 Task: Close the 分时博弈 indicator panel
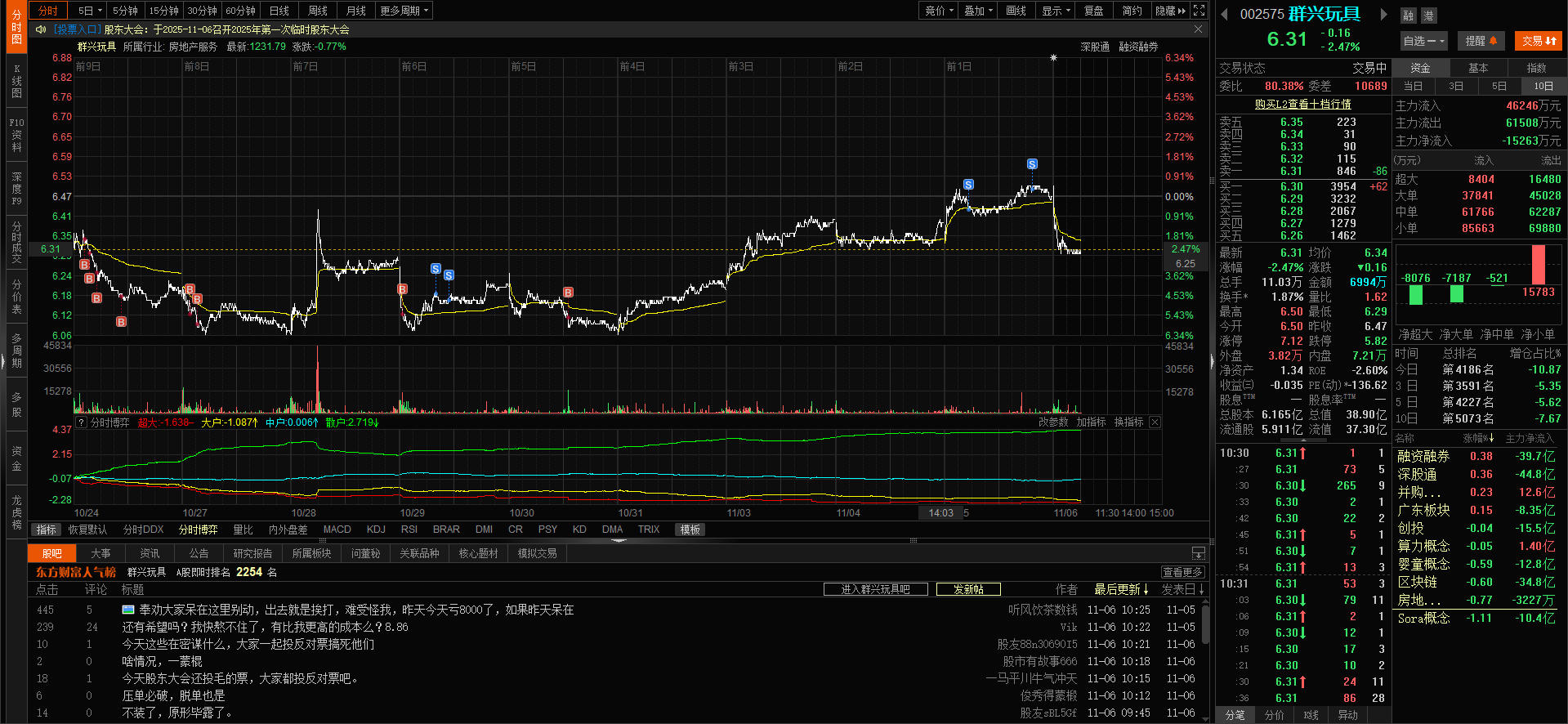click(1155, 422)
